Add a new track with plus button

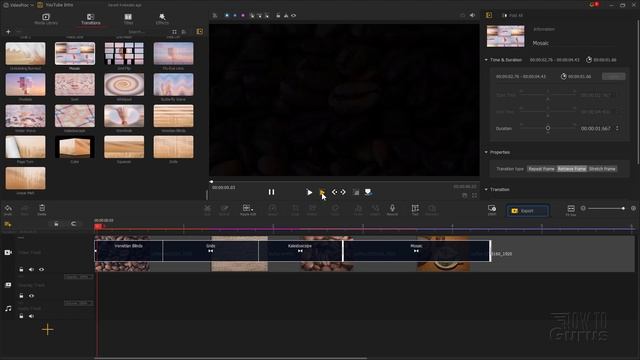coord(48,329)
